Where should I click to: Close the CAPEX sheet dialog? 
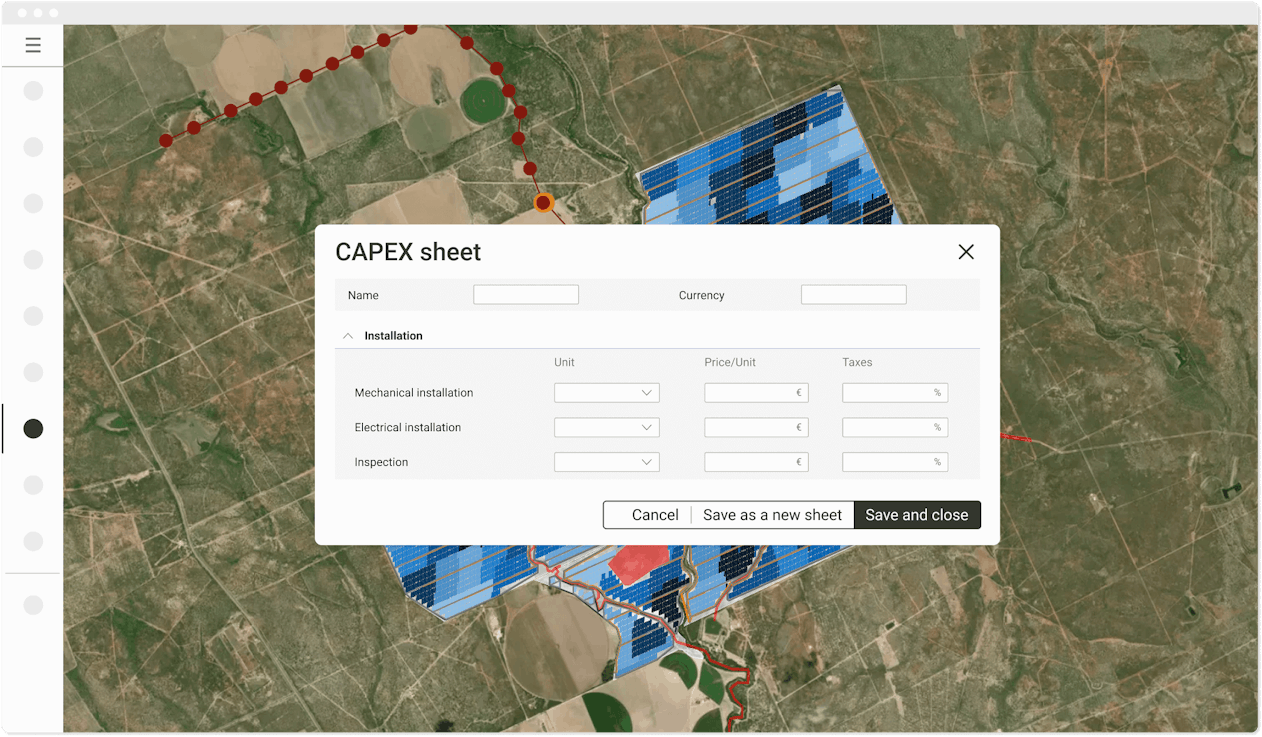point(965,252)
